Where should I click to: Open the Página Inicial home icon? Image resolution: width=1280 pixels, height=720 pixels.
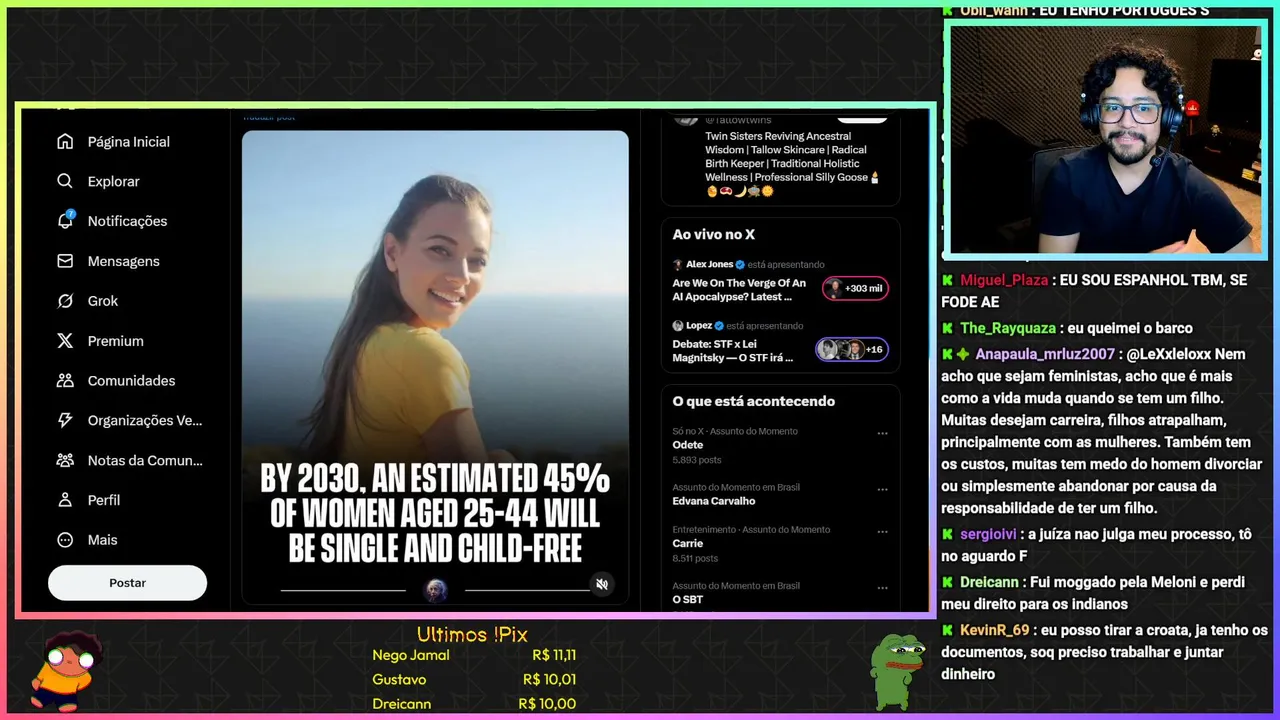coord(65,142)
